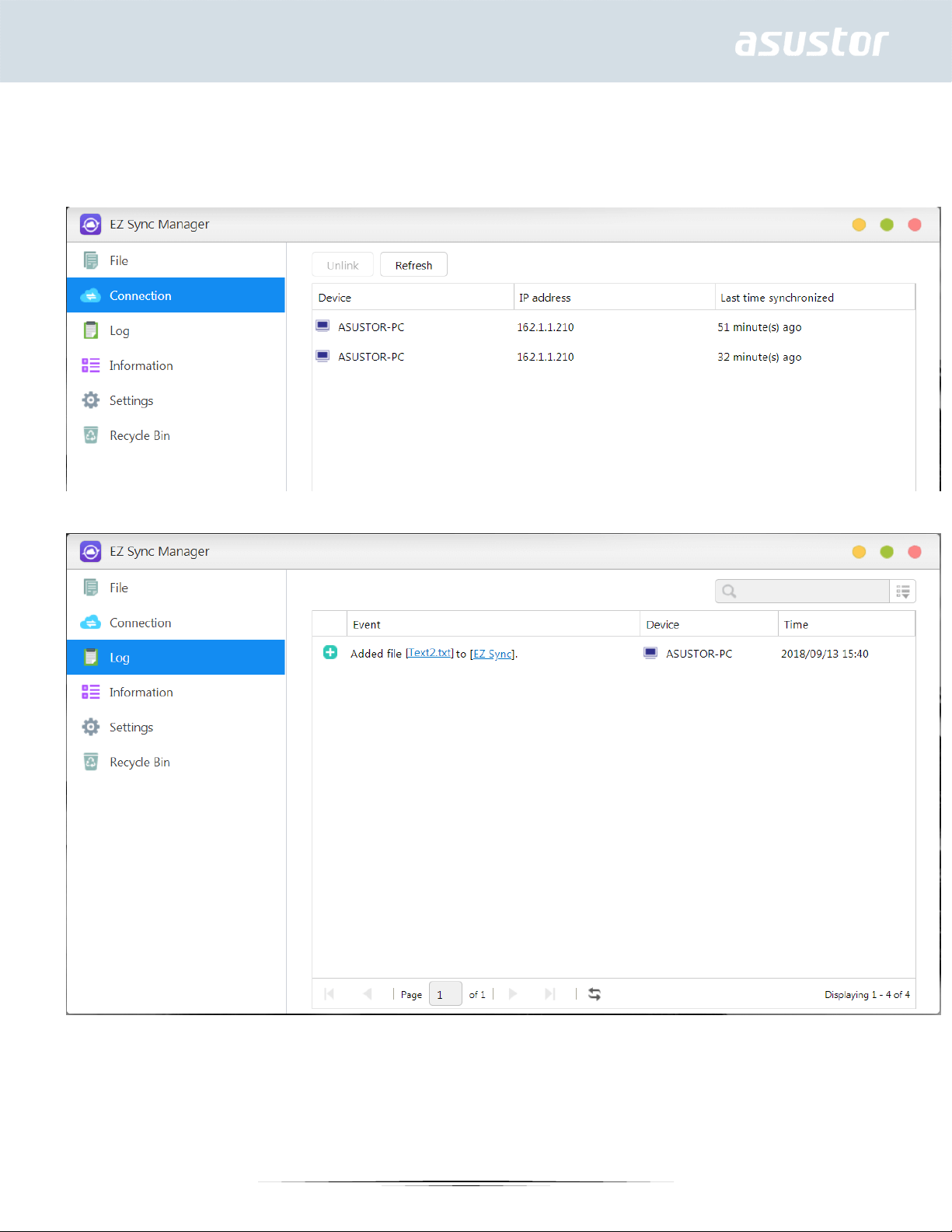Click the yellow minimize dot of the upper window
Screen dimensions: 952x1232
[x=859, y=225]
